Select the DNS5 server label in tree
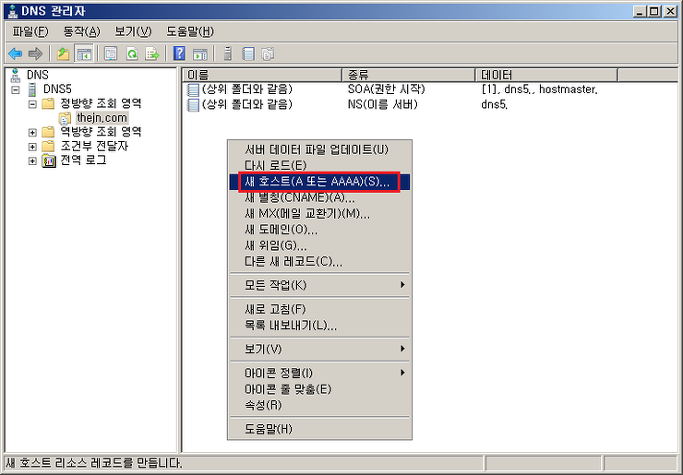Viewport: 683px width, 475px height. [x=57, y=90]
